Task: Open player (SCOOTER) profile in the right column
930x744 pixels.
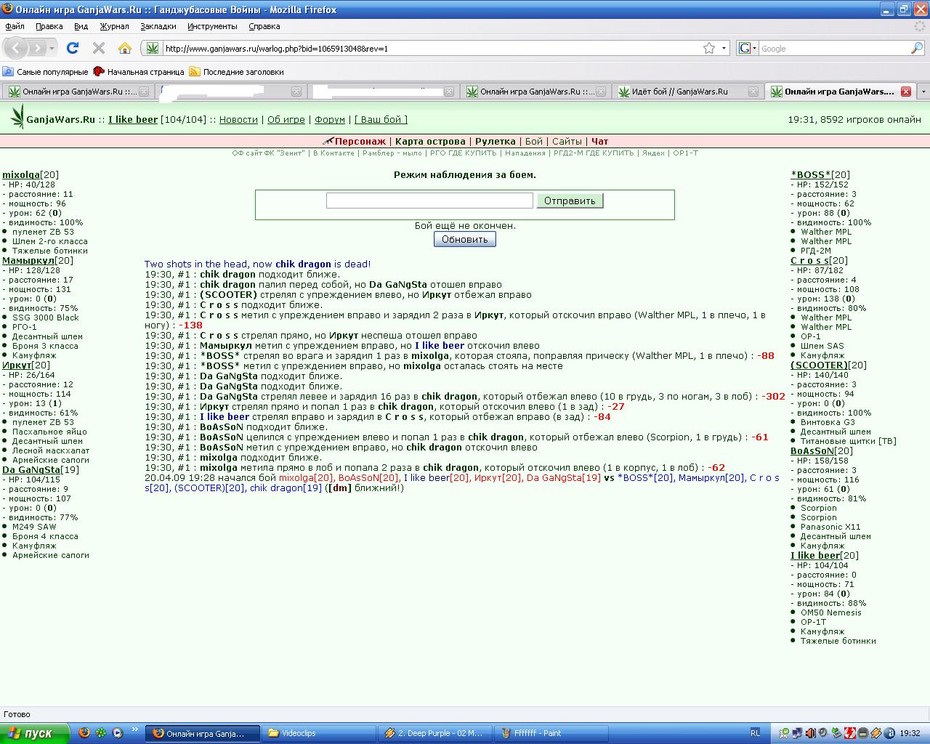Action: [x=818, y=365]
